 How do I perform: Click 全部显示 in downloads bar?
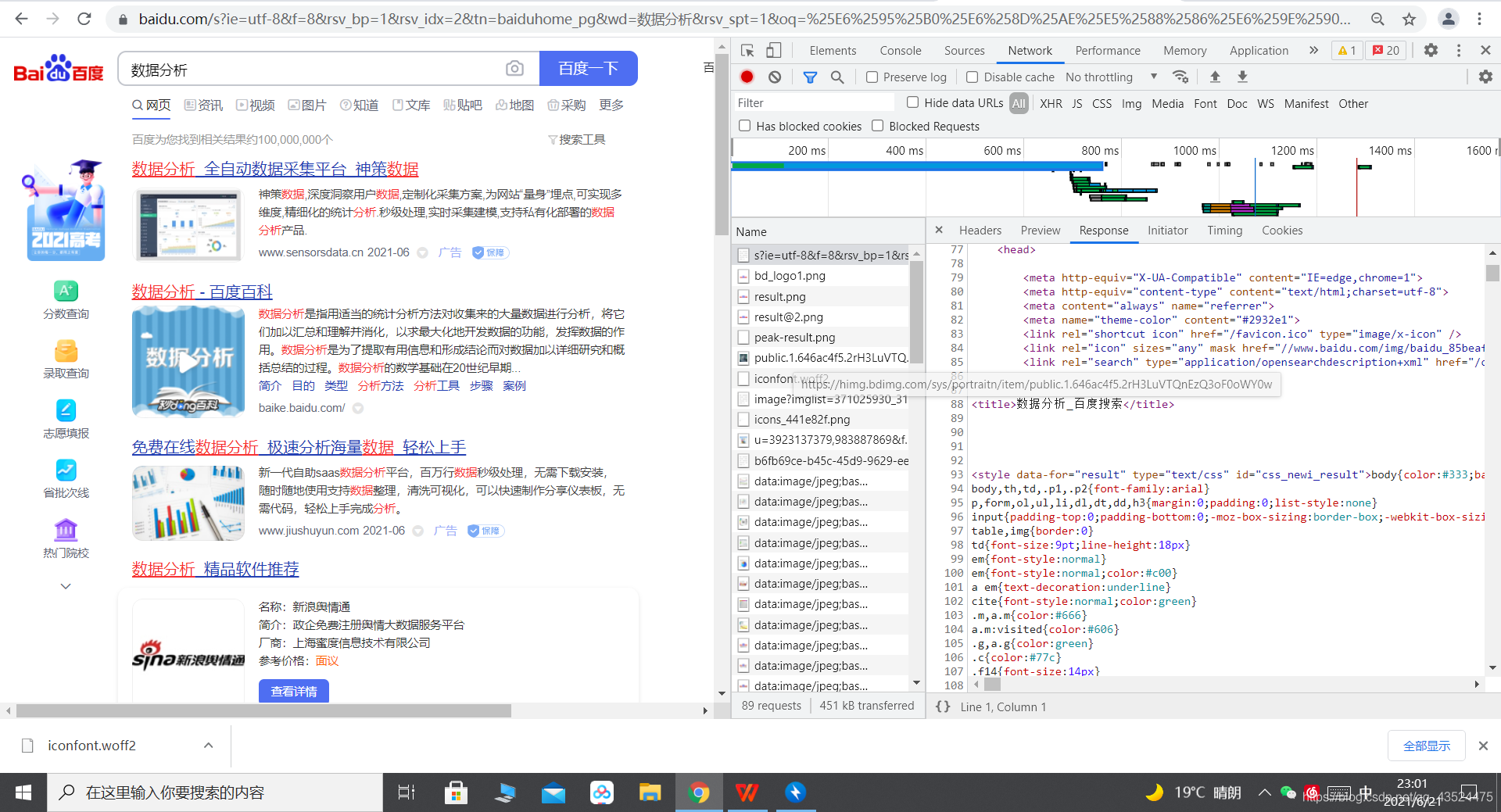pyautogui.click(x=1427, y=746)
